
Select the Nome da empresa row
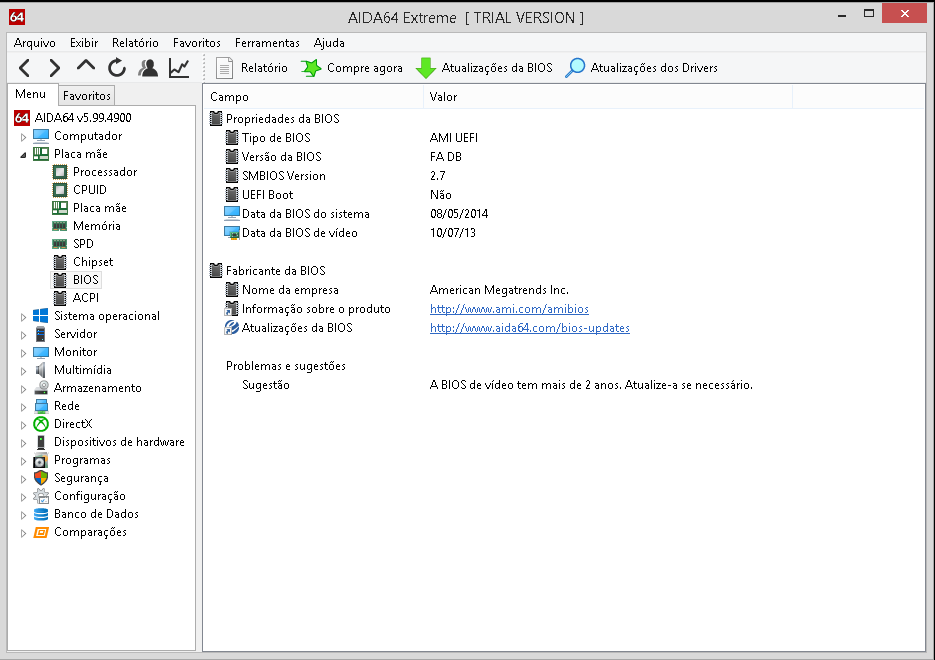pos(564,290)
